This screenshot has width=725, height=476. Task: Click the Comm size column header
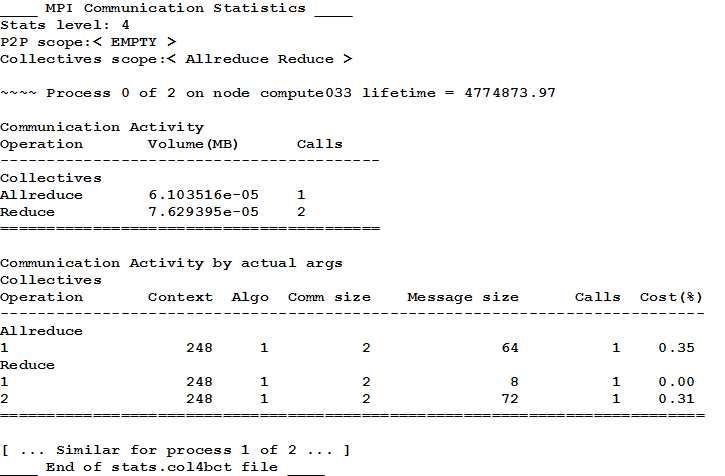(x=329, y=297)
